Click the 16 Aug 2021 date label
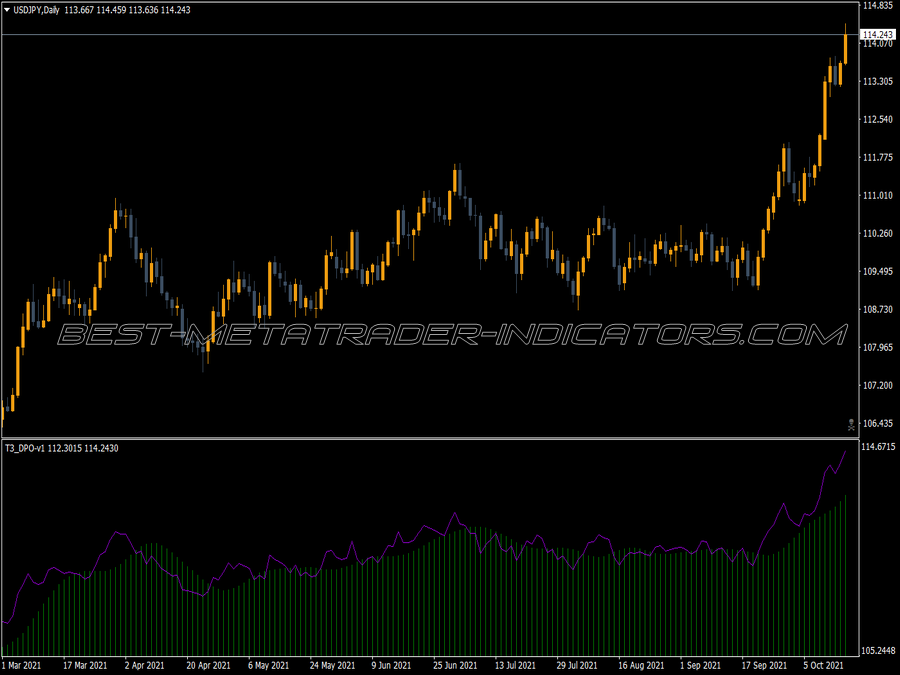This screenshot has width=900, height=675. pyautogui.click(x=641, y=665)
